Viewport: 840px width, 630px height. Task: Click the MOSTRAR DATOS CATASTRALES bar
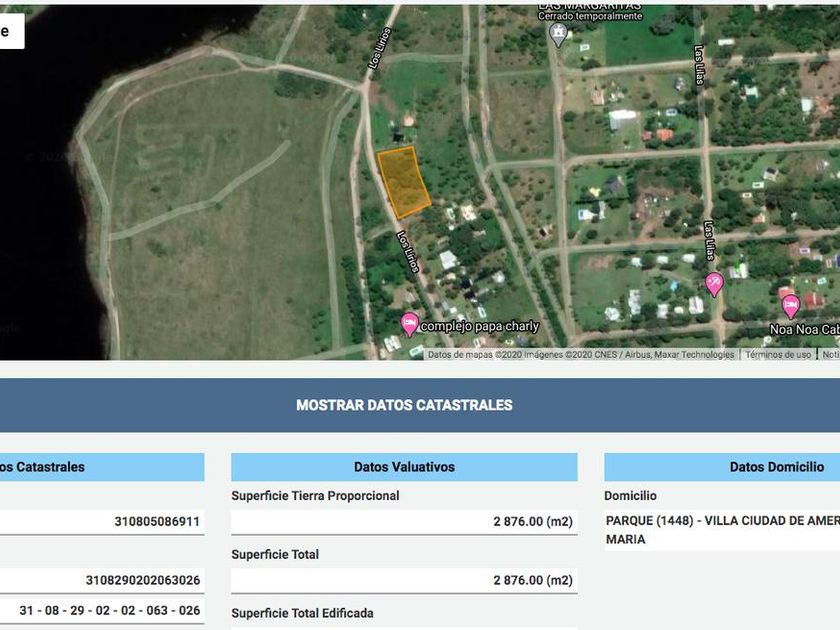click(404, 405)
